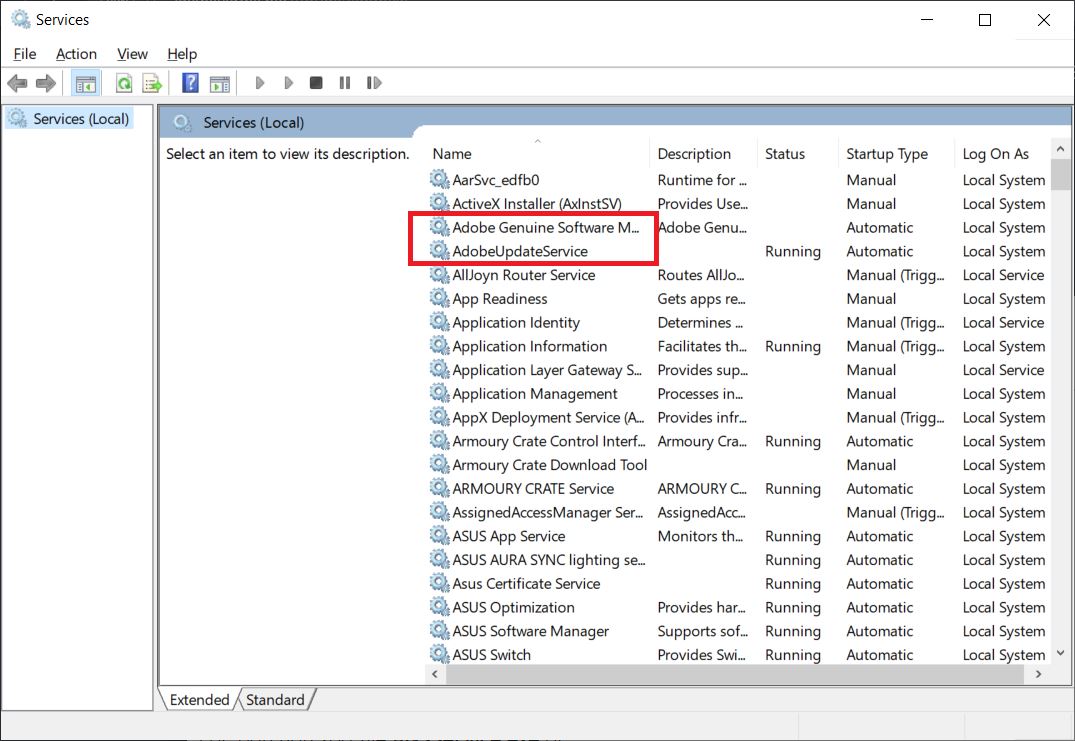Click the Refresh toolbar icon
The image size is (1075, 741).
click(124, 83)
